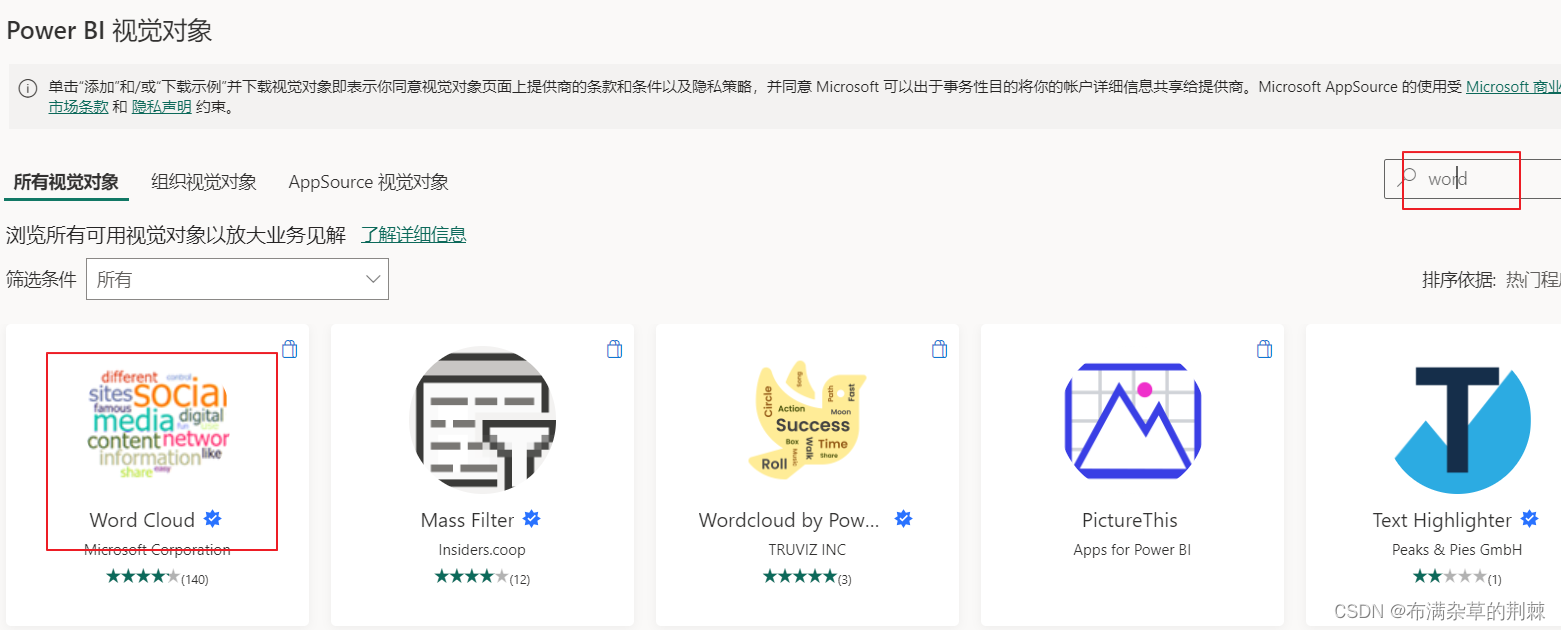Switch to the 组织视觉对象 tab
Image resolution: width=1561 pixels, height=630 pixels.
pos(204,182)
